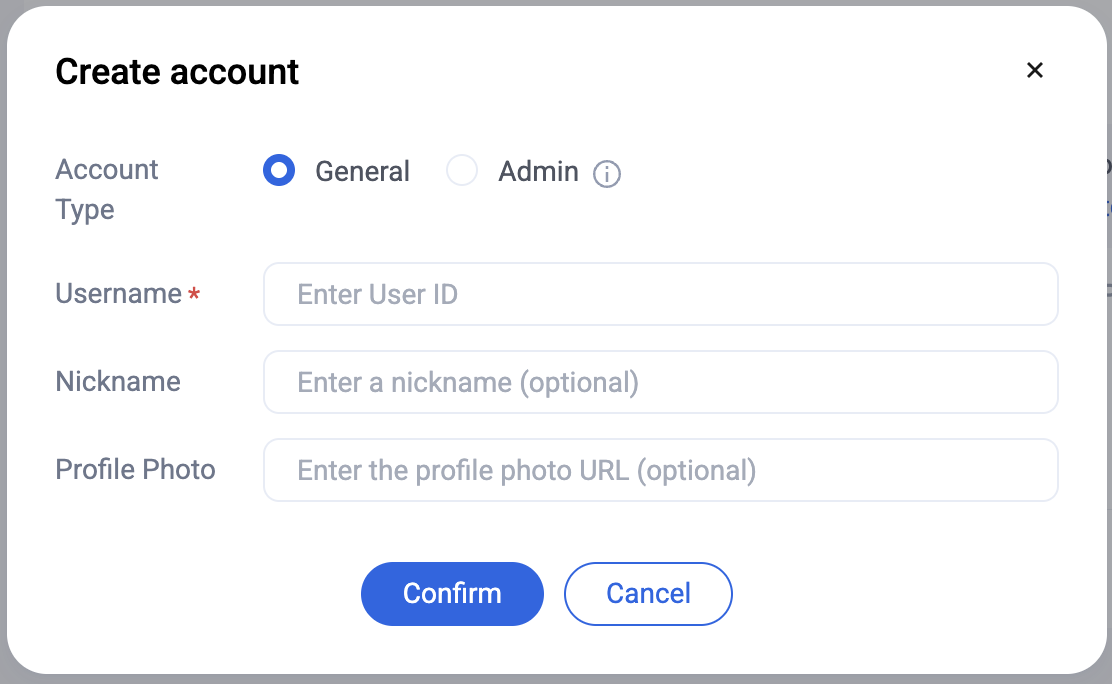
Task: Cancel the account creation
Action: (648, 594)
